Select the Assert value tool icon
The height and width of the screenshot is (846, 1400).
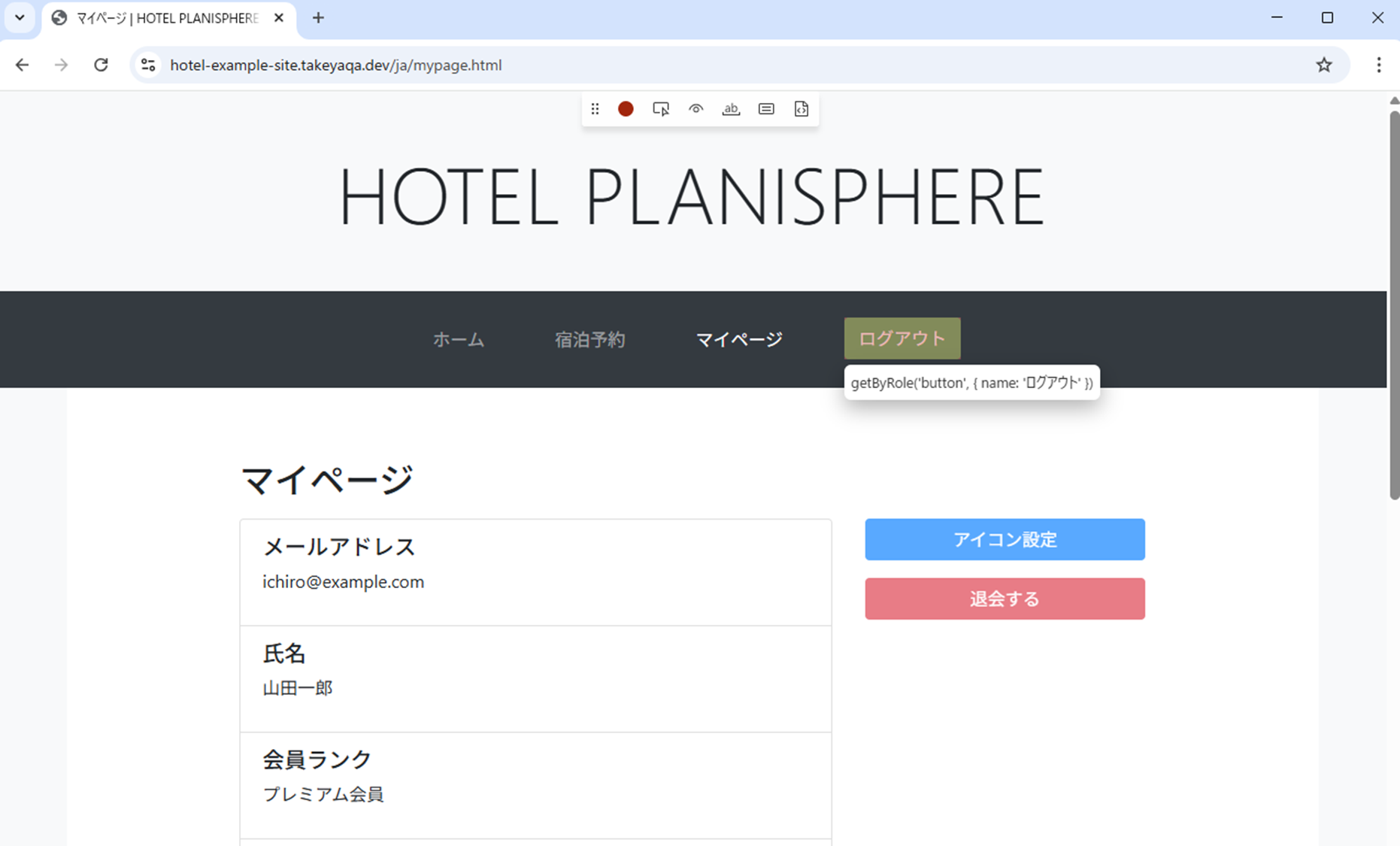click(766, 109)
